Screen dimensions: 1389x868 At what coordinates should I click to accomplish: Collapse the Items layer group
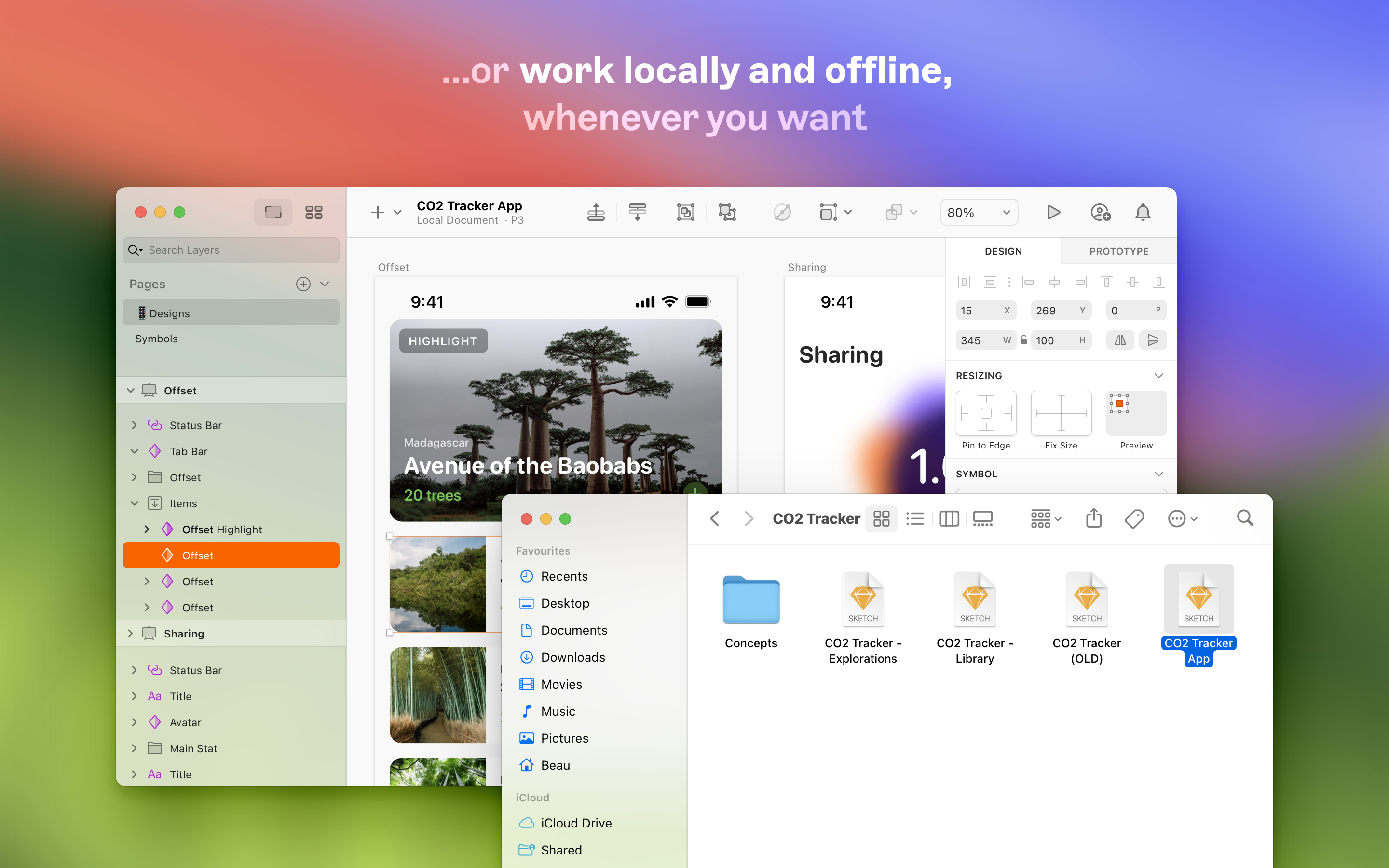(134, 503)
